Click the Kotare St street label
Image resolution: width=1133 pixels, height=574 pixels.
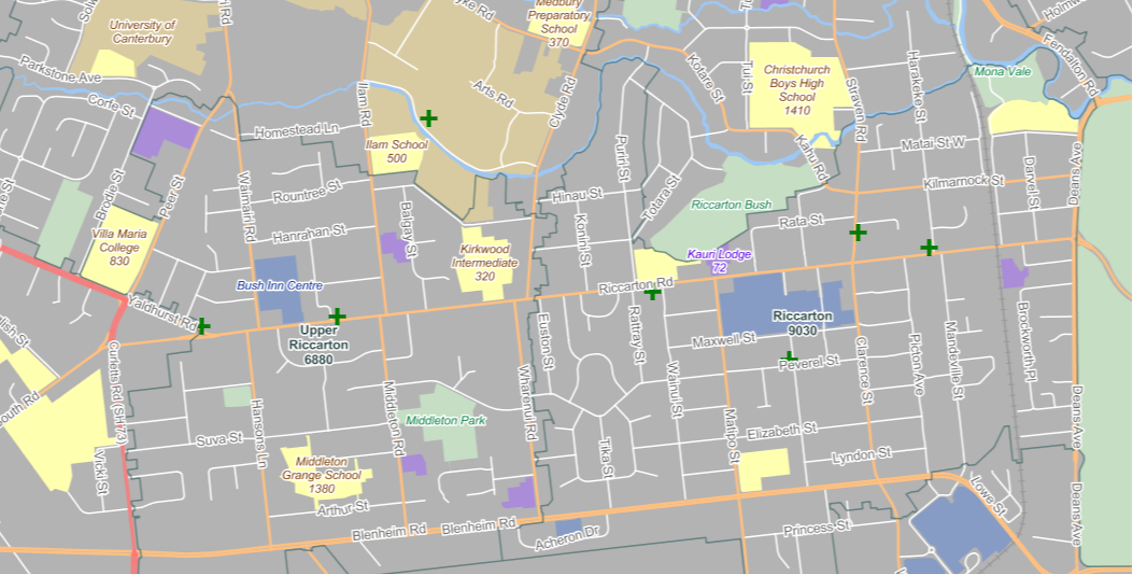click(705, 77)
